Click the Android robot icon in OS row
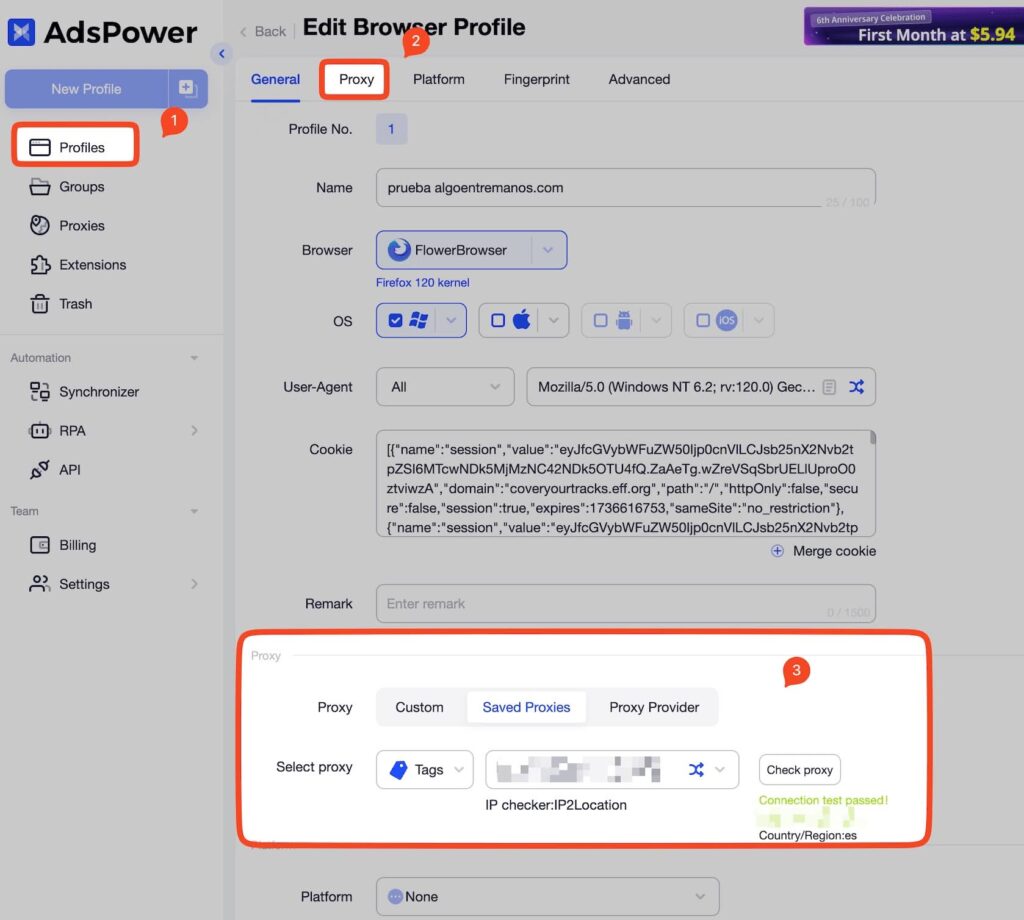The image size is (1024, 920). (x=624, y=320)
